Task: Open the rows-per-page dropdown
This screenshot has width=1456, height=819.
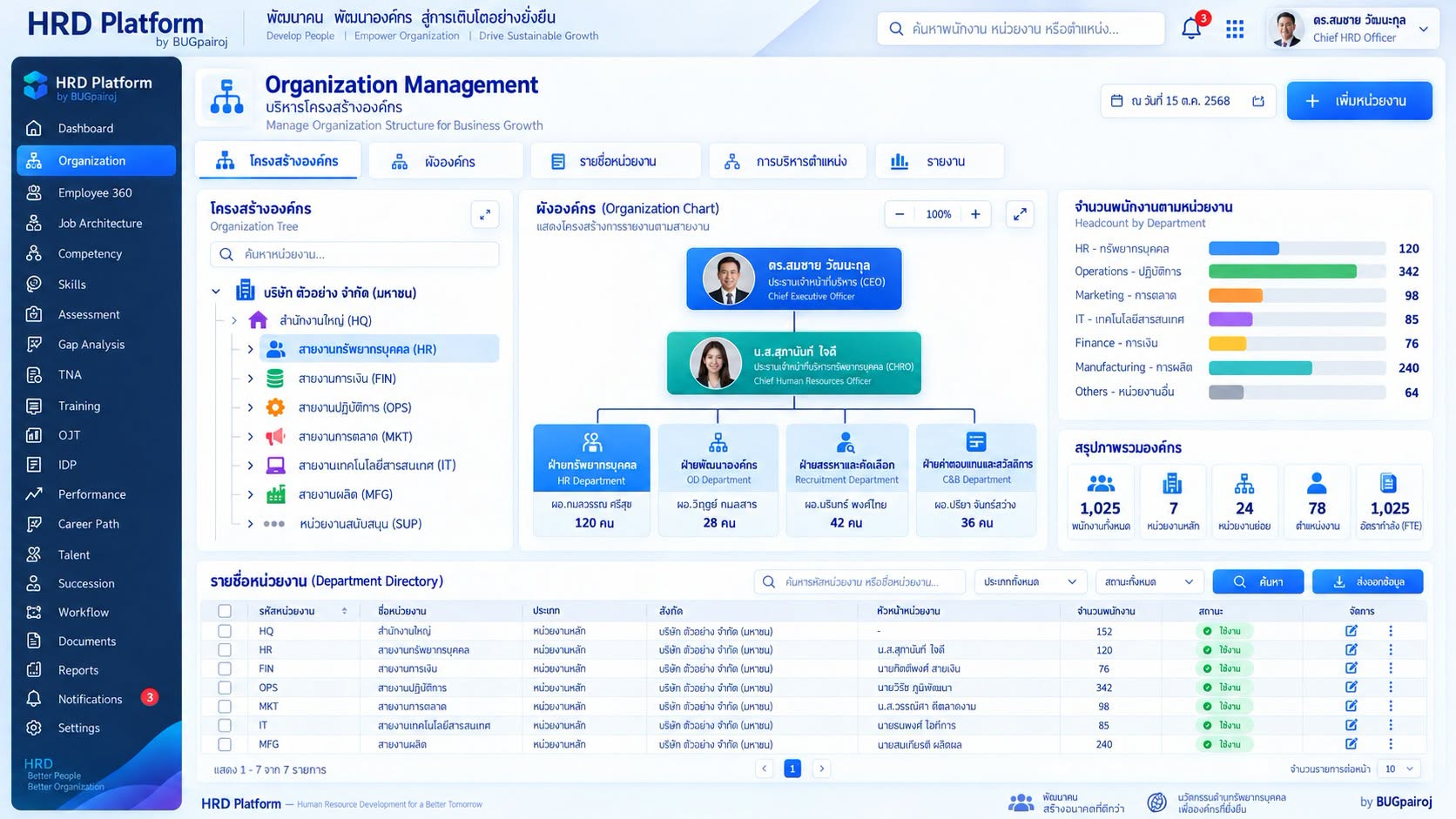Action: pos(1400,769)
